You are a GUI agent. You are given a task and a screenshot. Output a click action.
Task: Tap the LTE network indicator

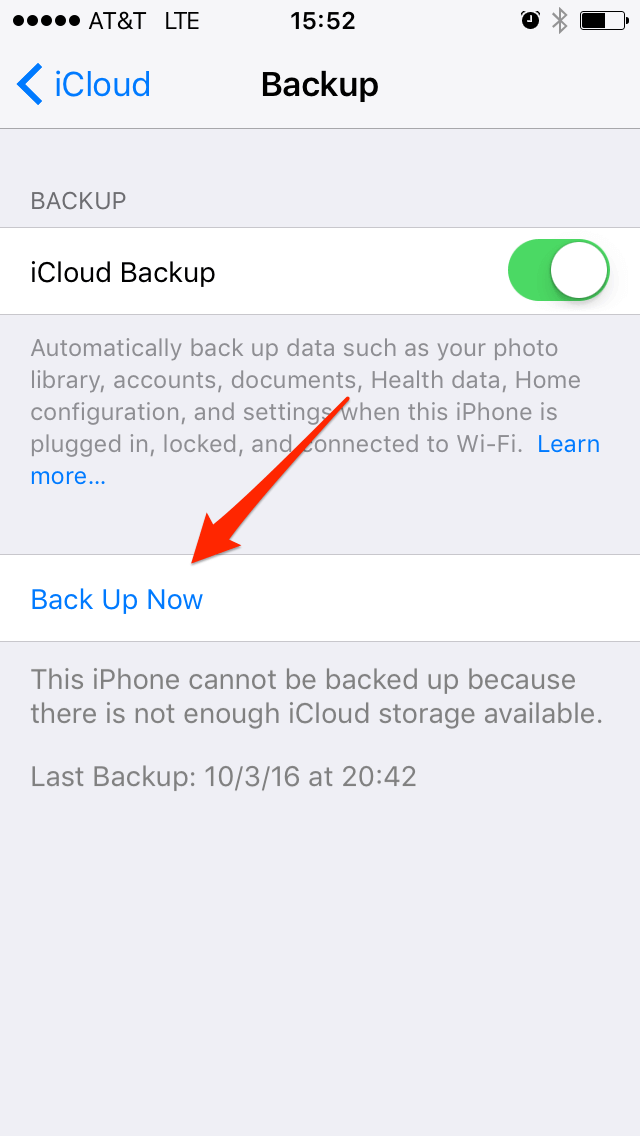[x=181, y=21]
